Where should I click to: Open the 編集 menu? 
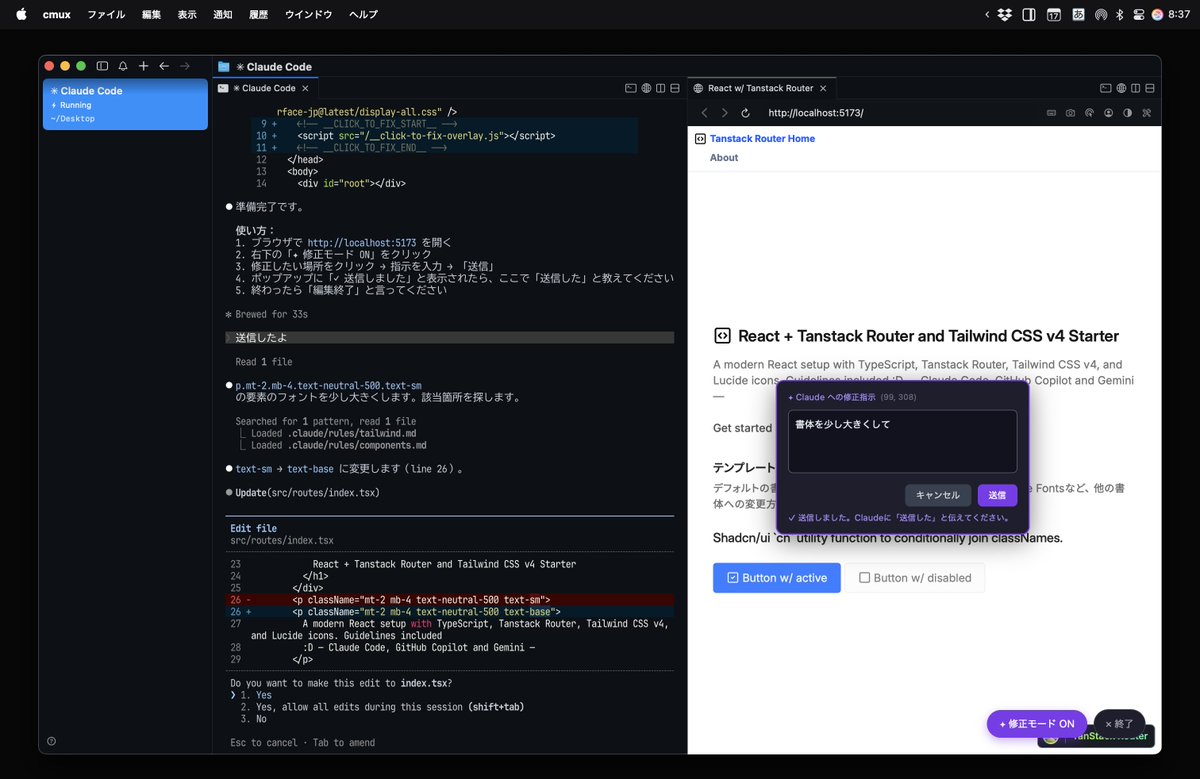point(151,14)
